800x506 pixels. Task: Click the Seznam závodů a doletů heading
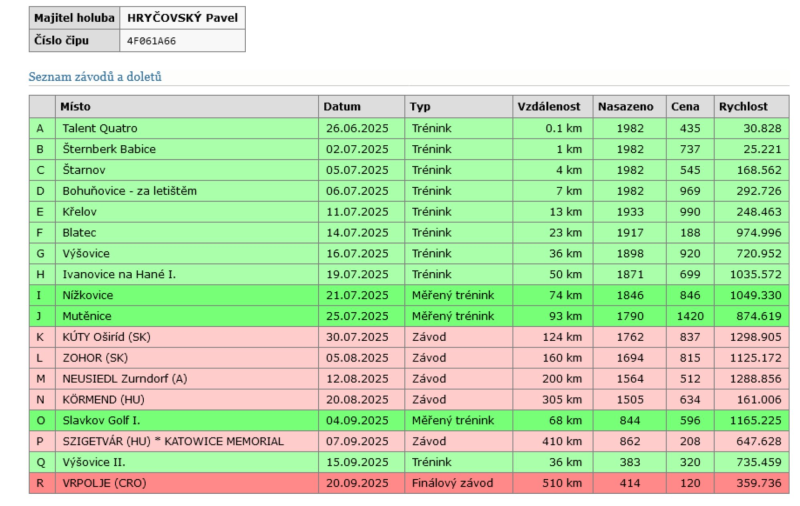pyautogui.click(x=95, y=76)
